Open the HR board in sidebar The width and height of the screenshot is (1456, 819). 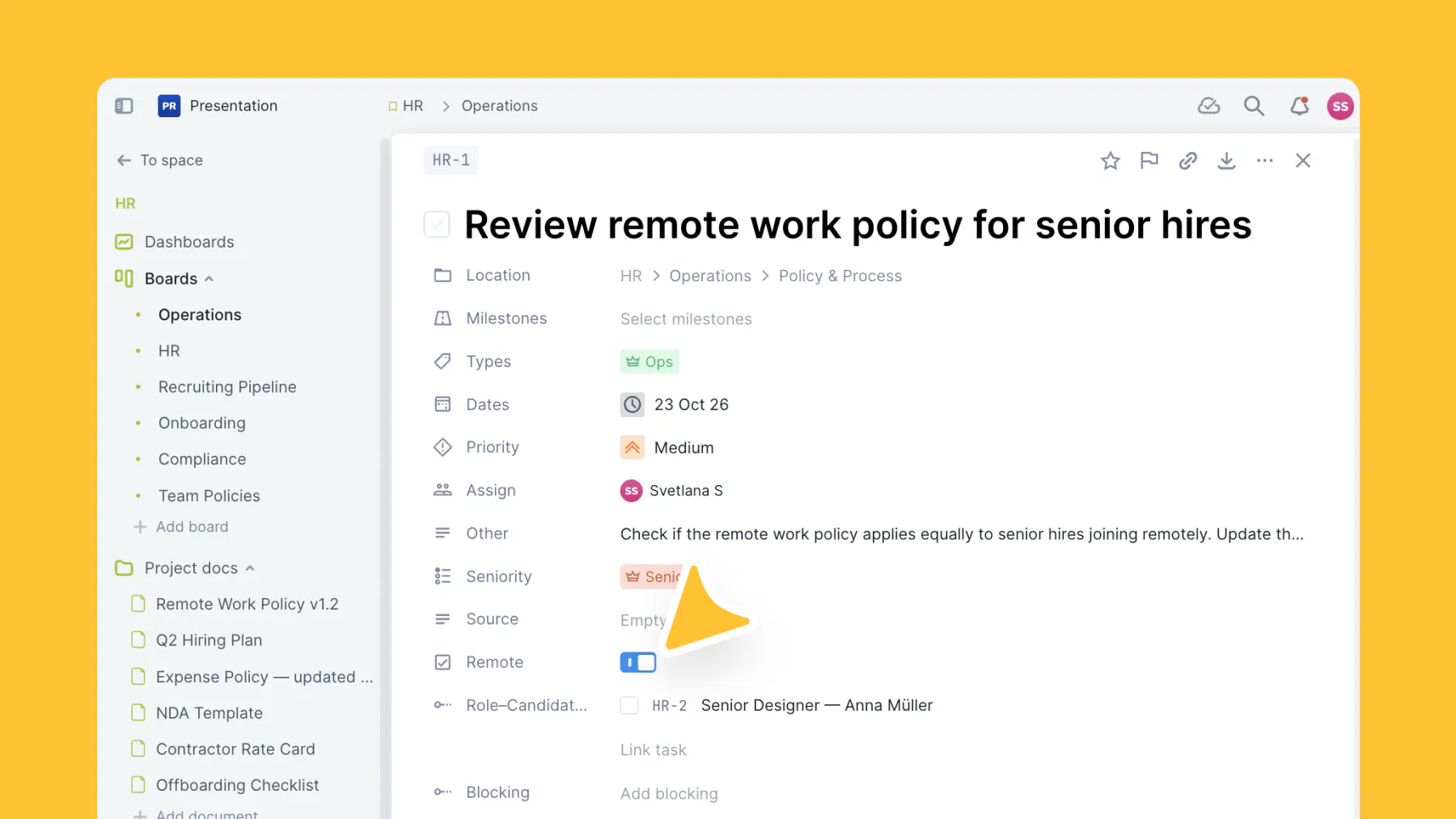point(169,351)
